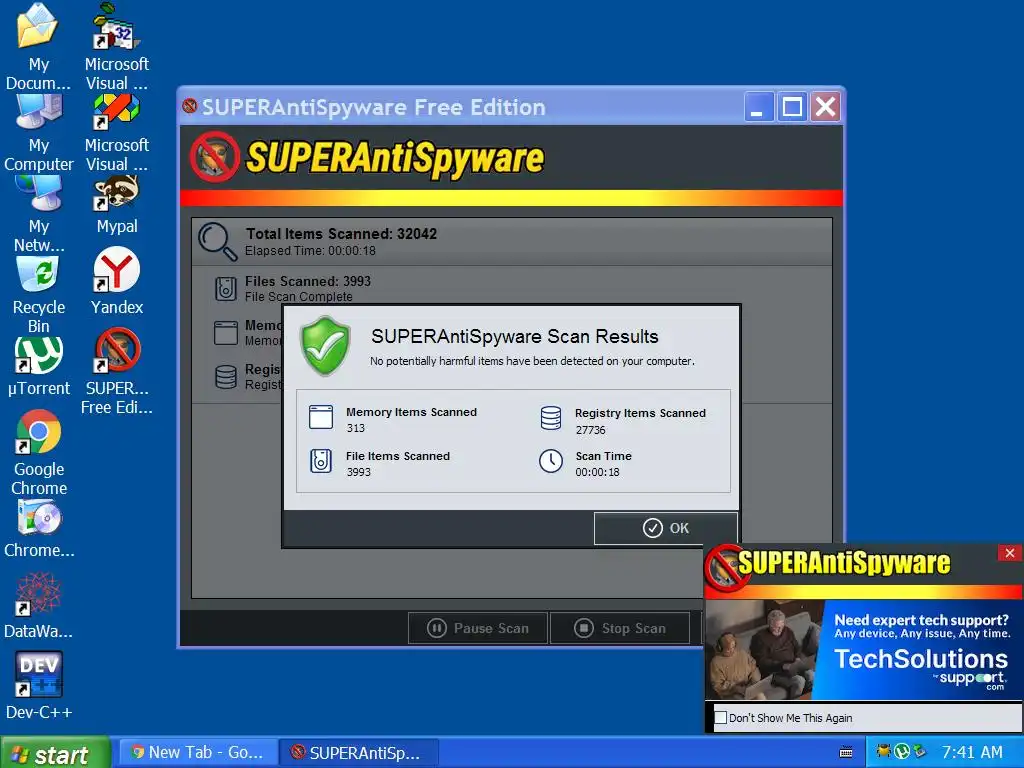Click the keyboard icon on the taskbar
1024x768 pixels.
pyautogui.click(x=846, y=752)
